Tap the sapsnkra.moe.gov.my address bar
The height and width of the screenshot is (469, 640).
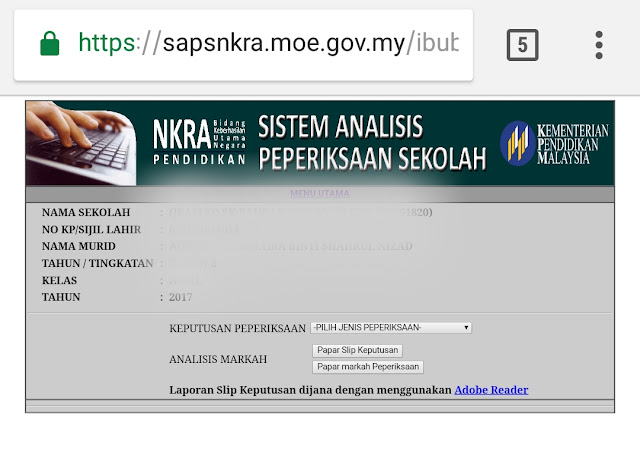pos(243,45)
